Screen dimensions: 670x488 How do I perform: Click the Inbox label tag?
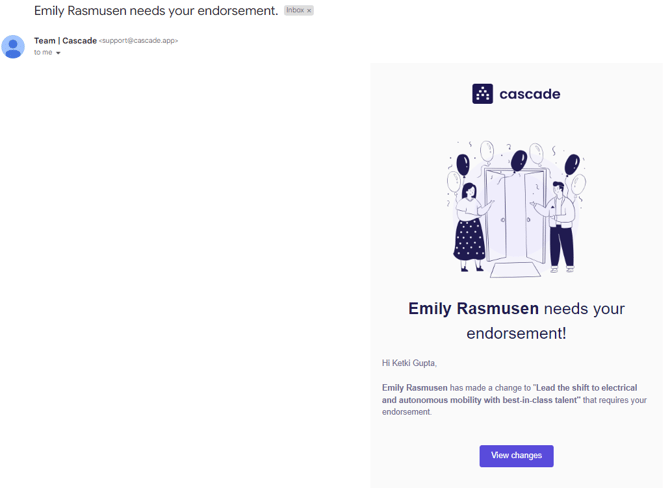[x=295, y=11]
